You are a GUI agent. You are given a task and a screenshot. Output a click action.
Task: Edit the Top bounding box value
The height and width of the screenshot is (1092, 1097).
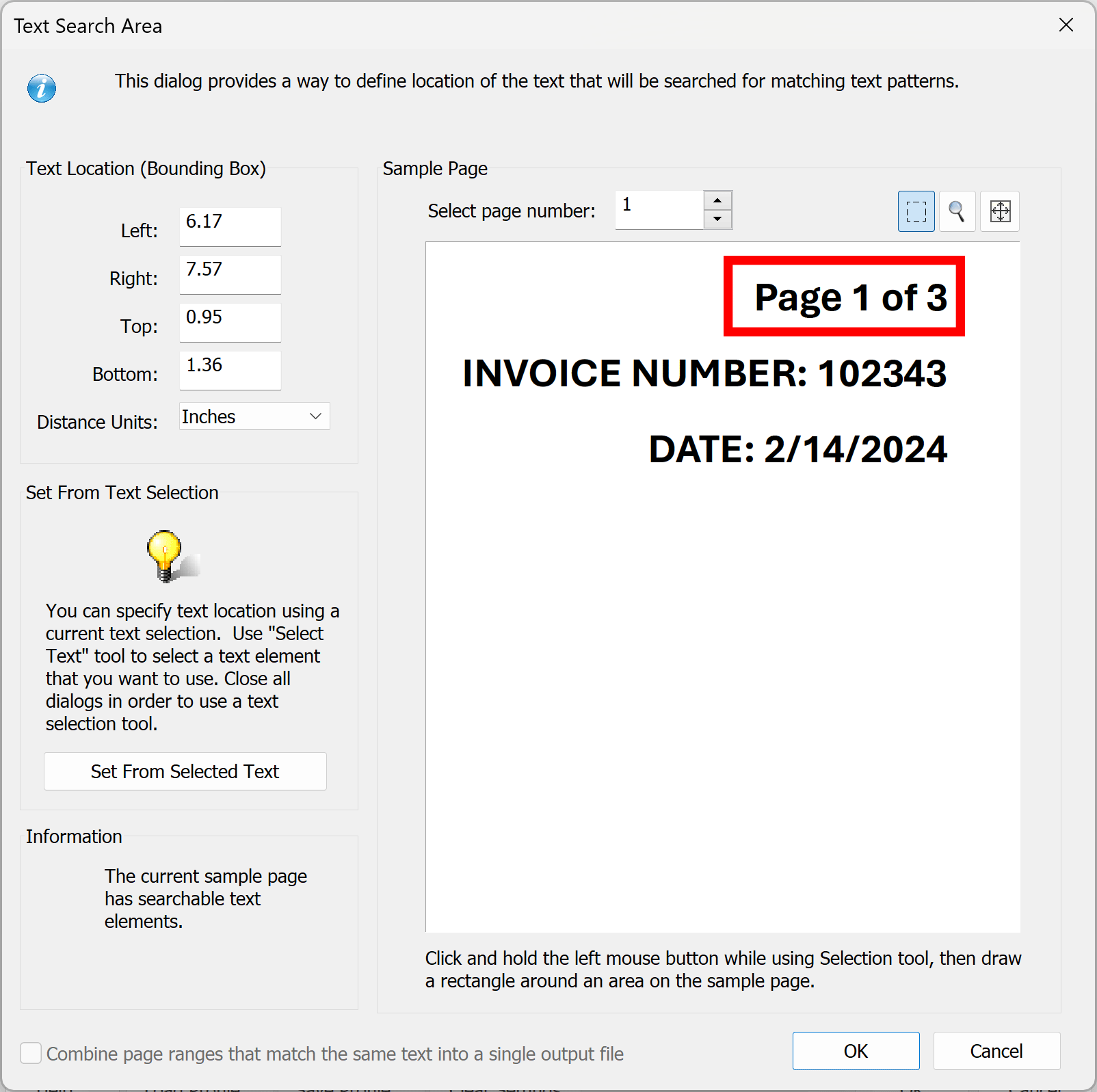point(229,322)
